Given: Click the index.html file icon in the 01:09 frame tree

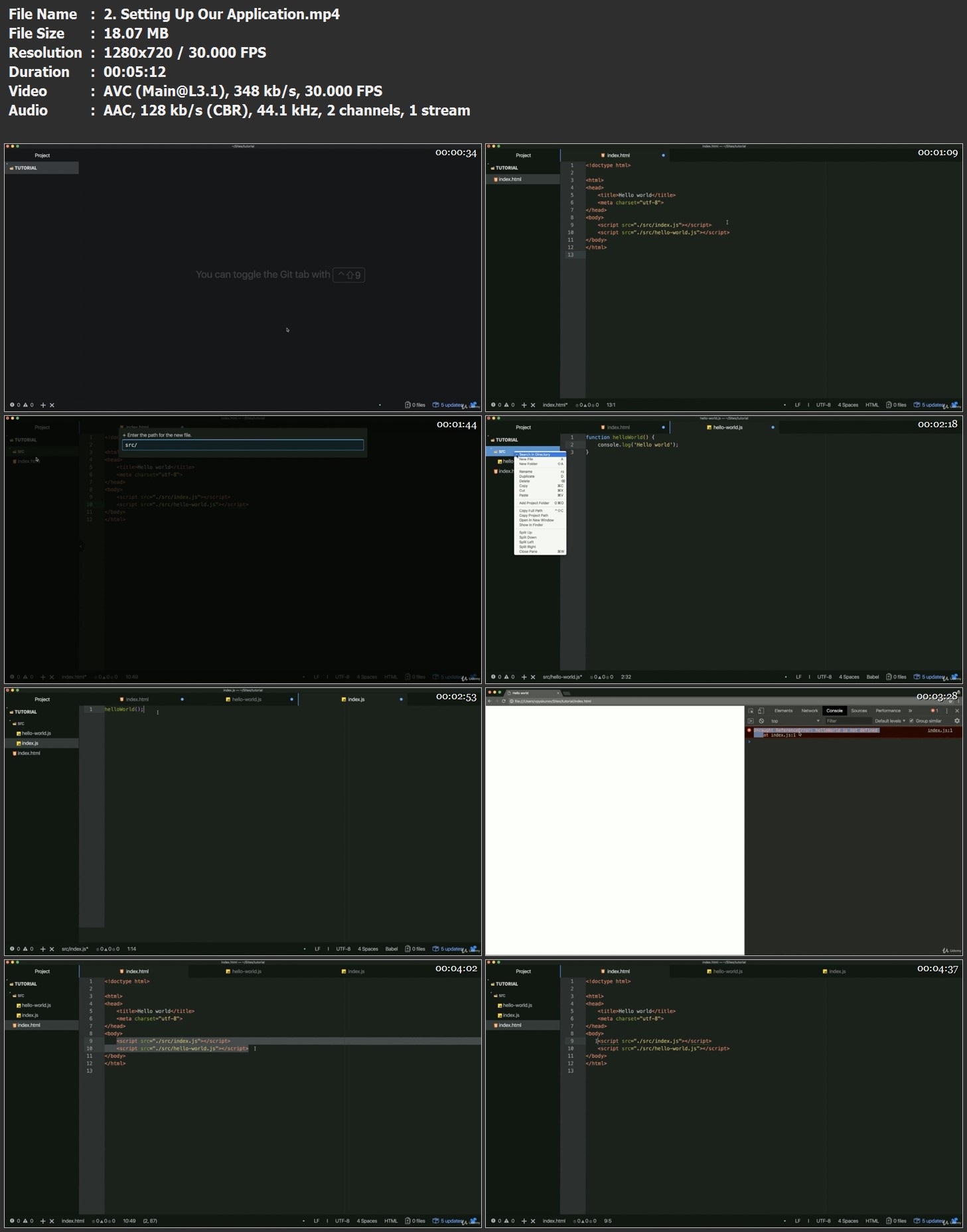Looking at the screenshot, I should [496, 179].
